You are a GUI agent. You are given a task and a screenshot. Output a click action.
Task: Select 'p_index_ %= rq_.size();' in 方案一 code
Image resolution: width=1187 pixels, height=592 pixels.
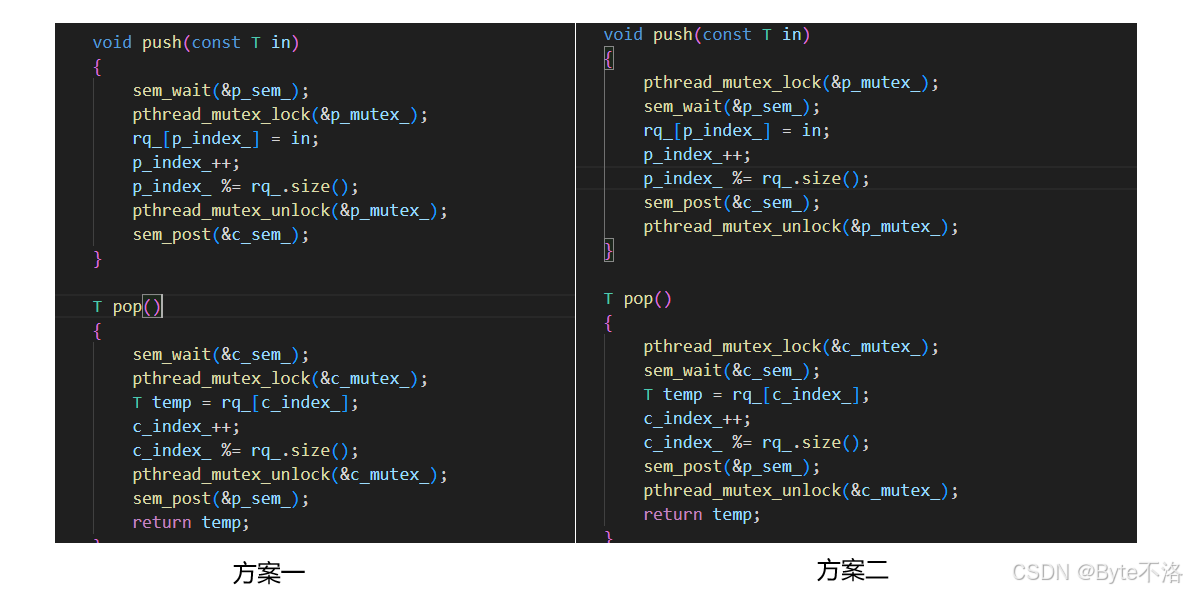(x=245, y=187)
